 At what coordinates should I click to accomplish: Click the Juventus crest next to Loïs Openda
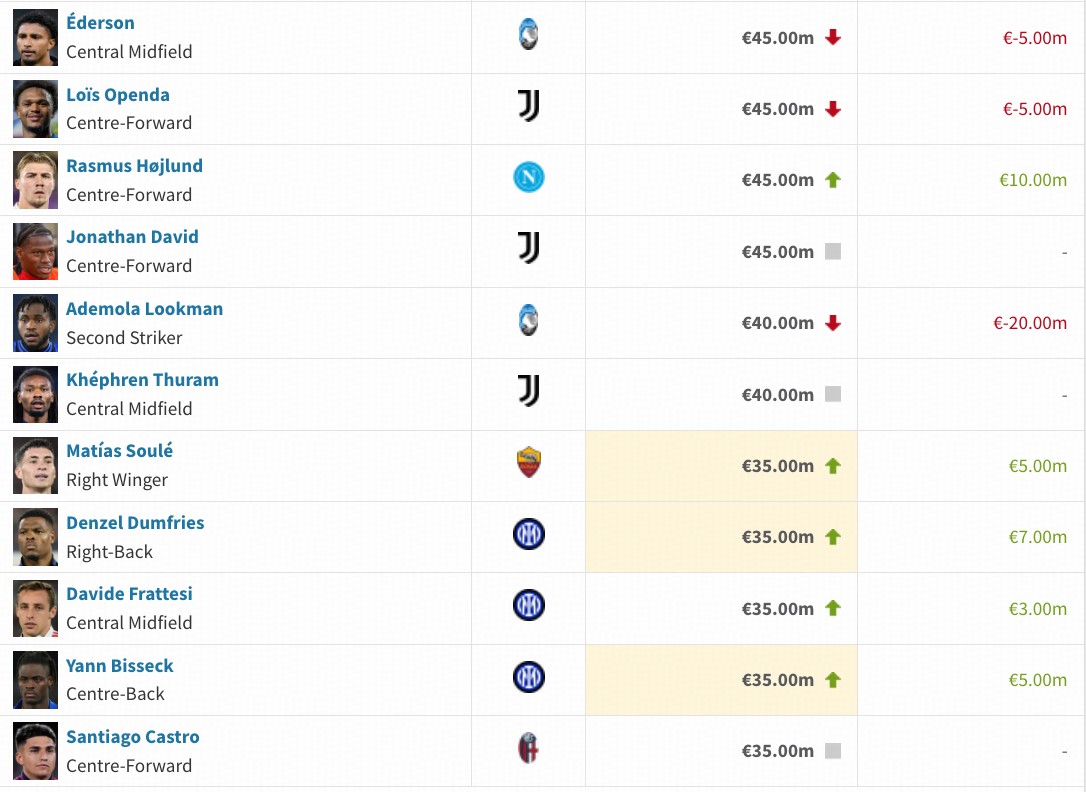coord(529,107)
